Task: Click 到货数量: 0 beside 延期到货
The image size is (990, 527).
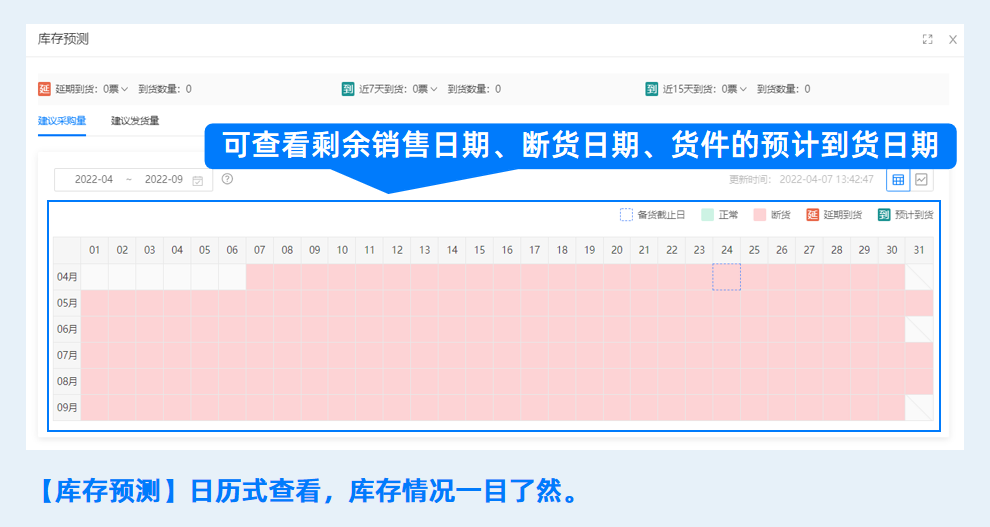Action: (x=165, y=89)
